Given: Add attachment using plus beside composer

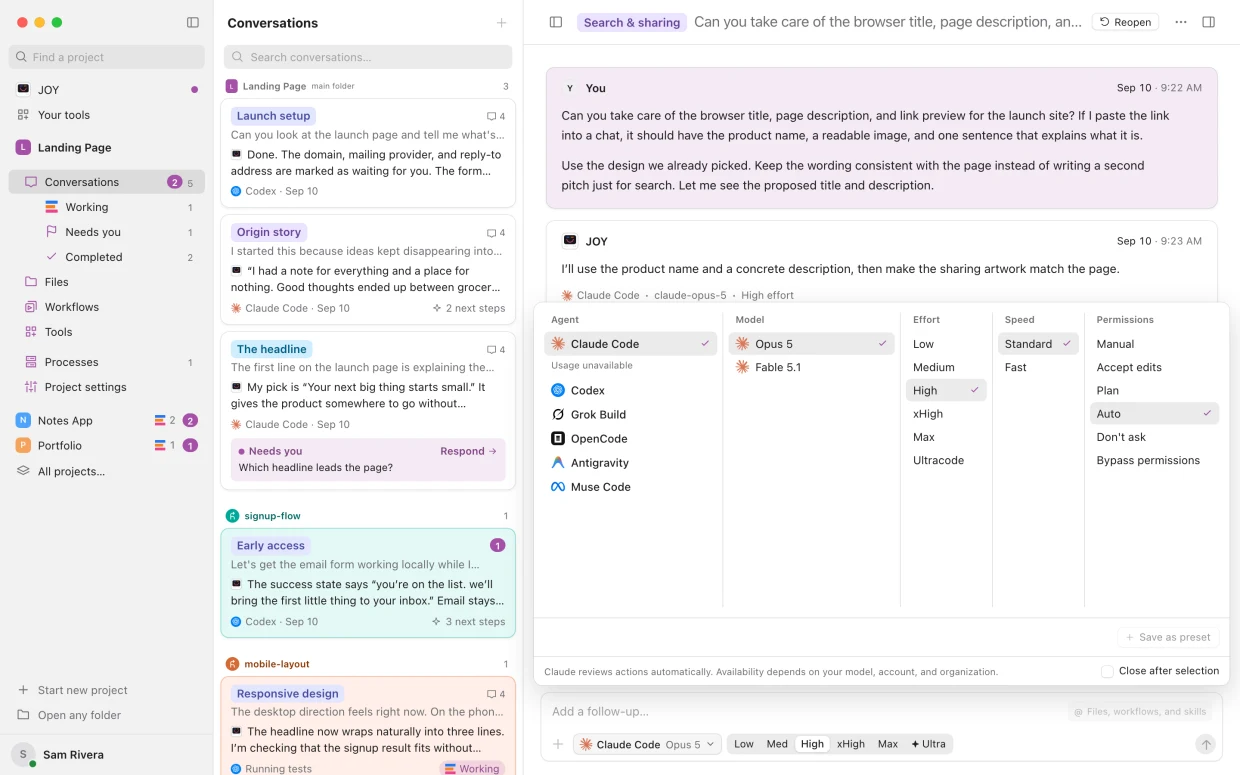Looking at the screenshot, I should pos(558,744).
